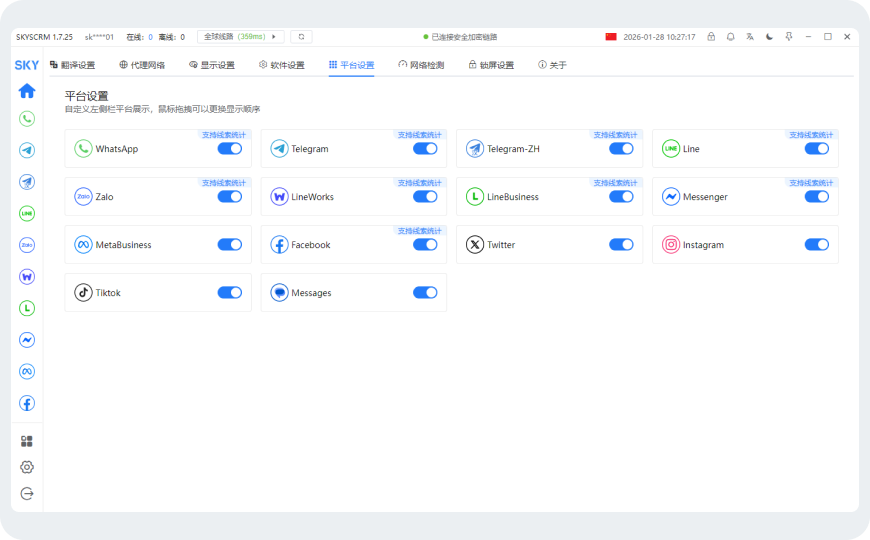Open the 网络检测 tab
The image size is (870, 540).
[x=421, y=65]
